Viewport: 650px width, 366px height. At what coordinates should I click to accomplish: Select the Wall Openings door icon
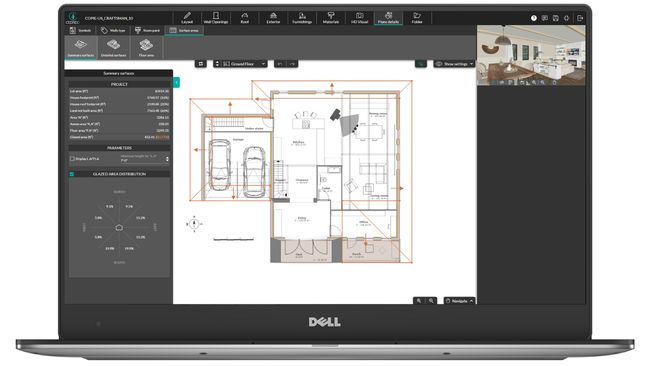(216, 18)
